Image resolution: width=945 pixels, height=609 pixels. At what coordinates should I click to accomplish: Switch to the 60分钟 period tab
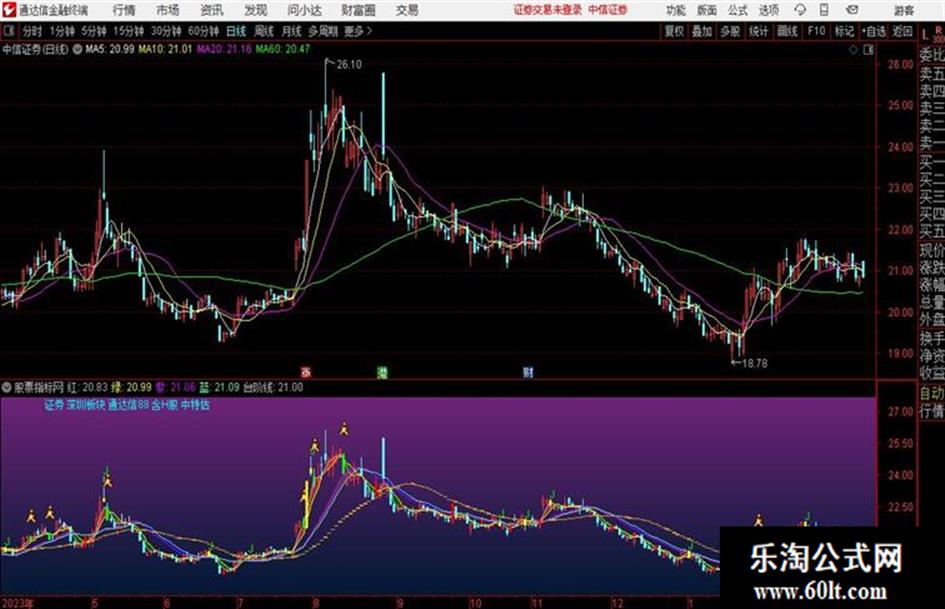pyautogui.click(x=203, y=31)
